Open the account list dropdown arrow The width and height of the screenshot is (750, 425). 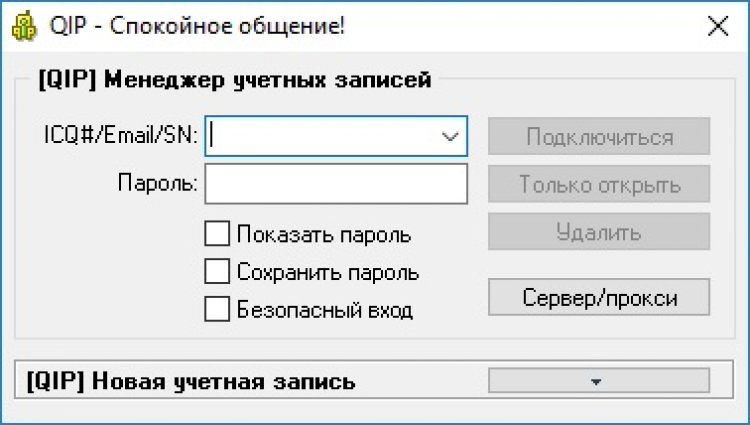[450, 136]
